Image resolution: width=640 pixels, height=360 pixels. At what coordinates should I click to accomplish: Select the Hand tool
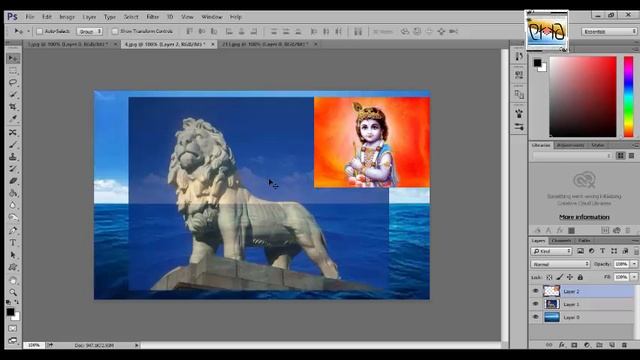coord(13,281)
